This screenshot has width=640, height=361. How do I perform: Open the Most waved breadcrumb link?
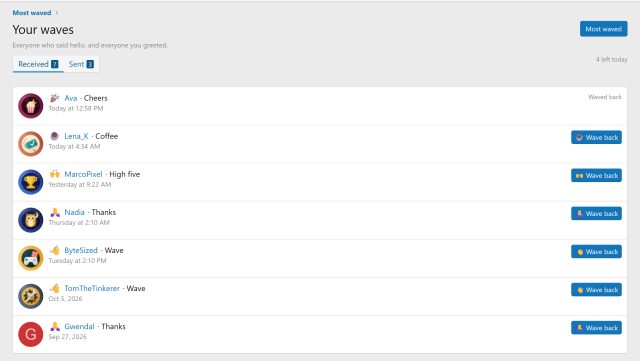click(32, 13)
